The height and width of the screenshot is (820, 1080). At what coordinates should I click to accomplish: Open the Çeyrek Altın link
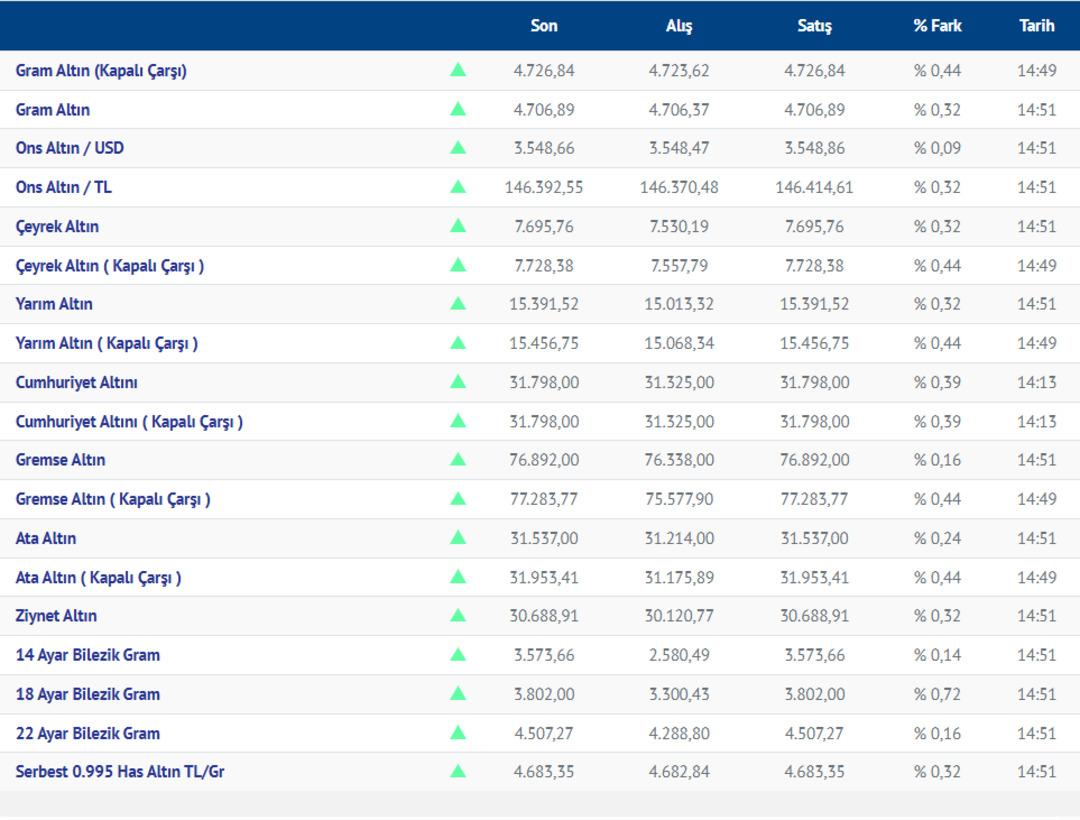[57, 227]
